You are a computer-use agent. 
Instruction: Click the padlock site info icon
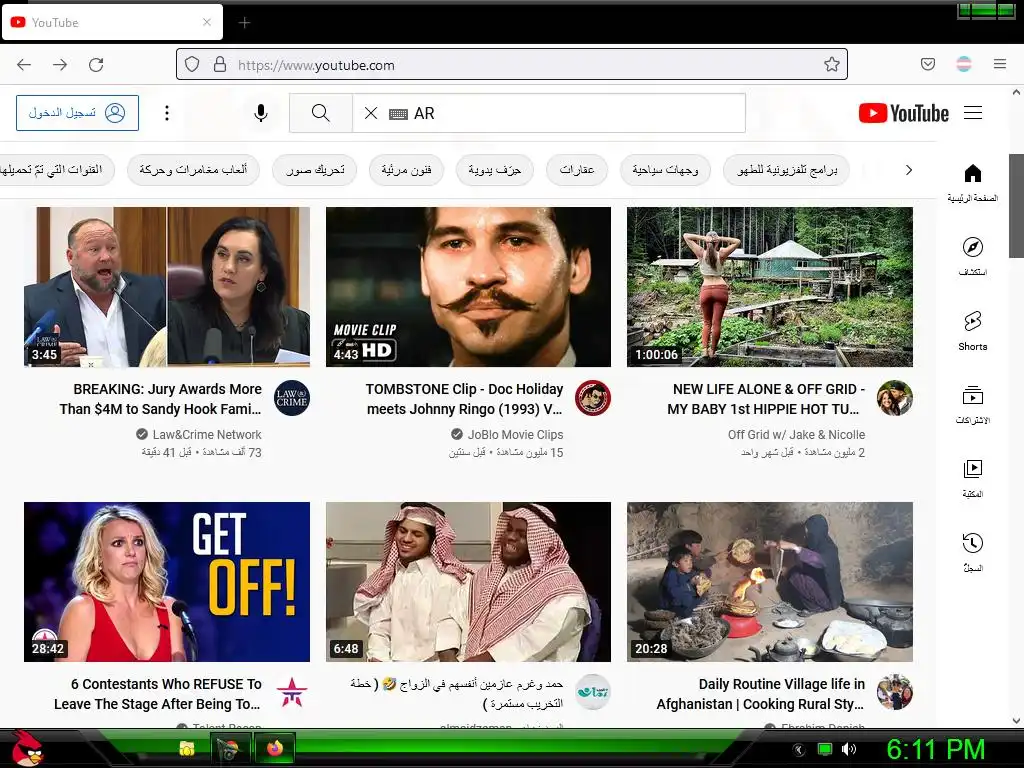pos(220,65)
